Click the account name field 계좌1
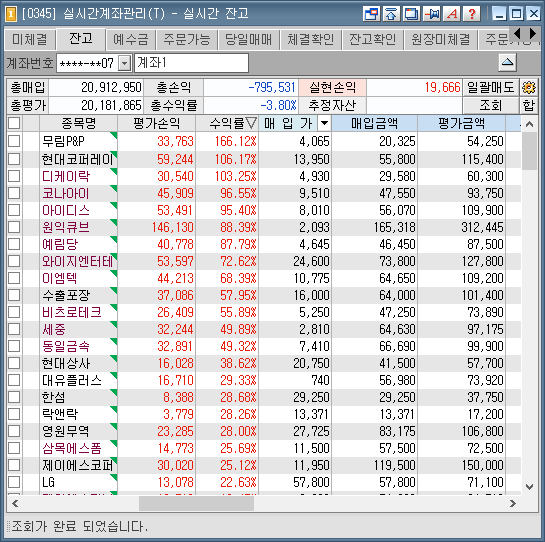The width and height of the screenshot is (545, 542). [192, 63]
